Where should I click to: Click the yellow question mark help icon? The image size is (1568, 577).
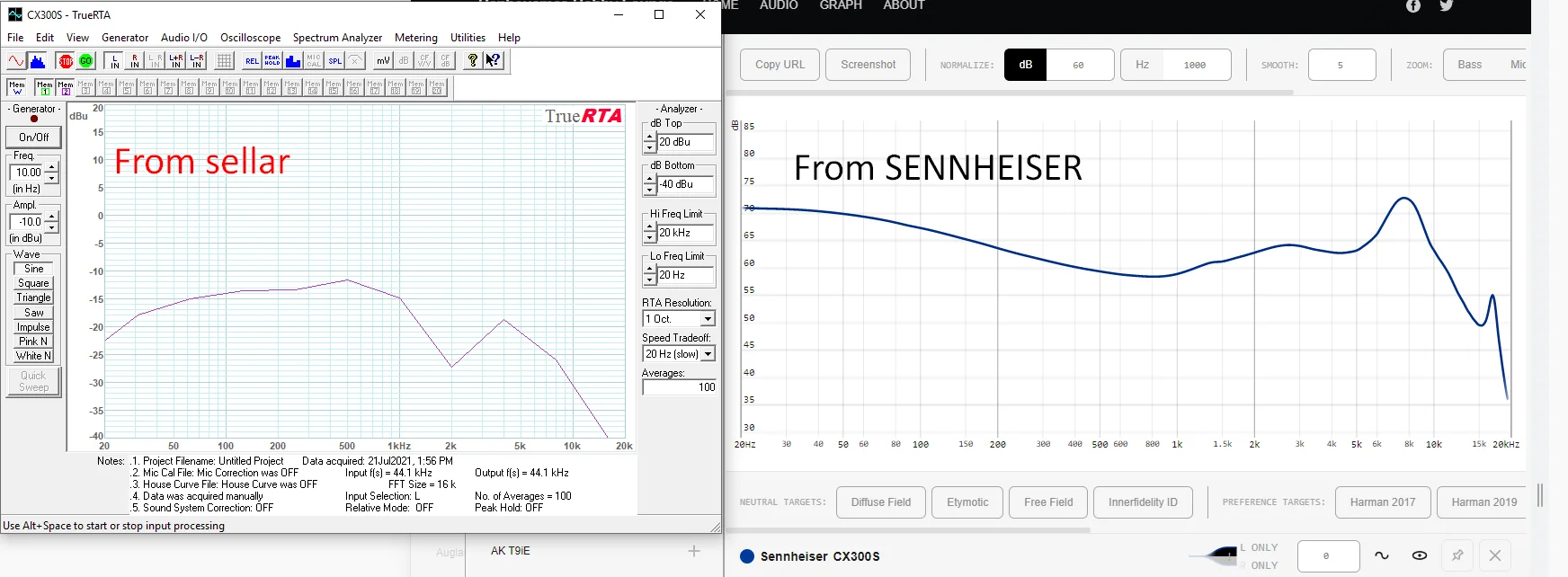point(473,61)
